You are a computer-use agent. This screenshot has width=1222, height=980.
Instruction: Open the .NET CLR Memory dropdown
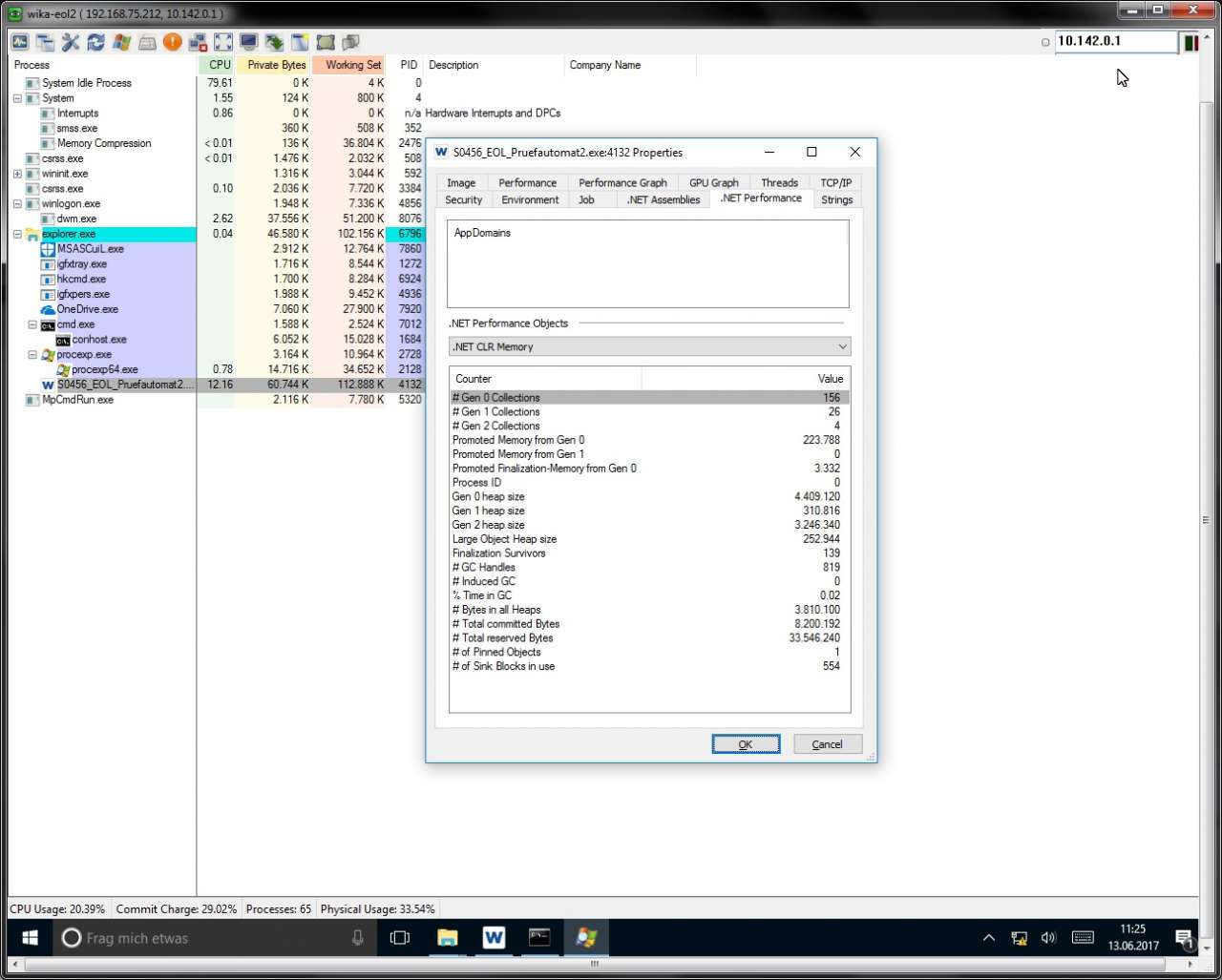pos(649,346)
